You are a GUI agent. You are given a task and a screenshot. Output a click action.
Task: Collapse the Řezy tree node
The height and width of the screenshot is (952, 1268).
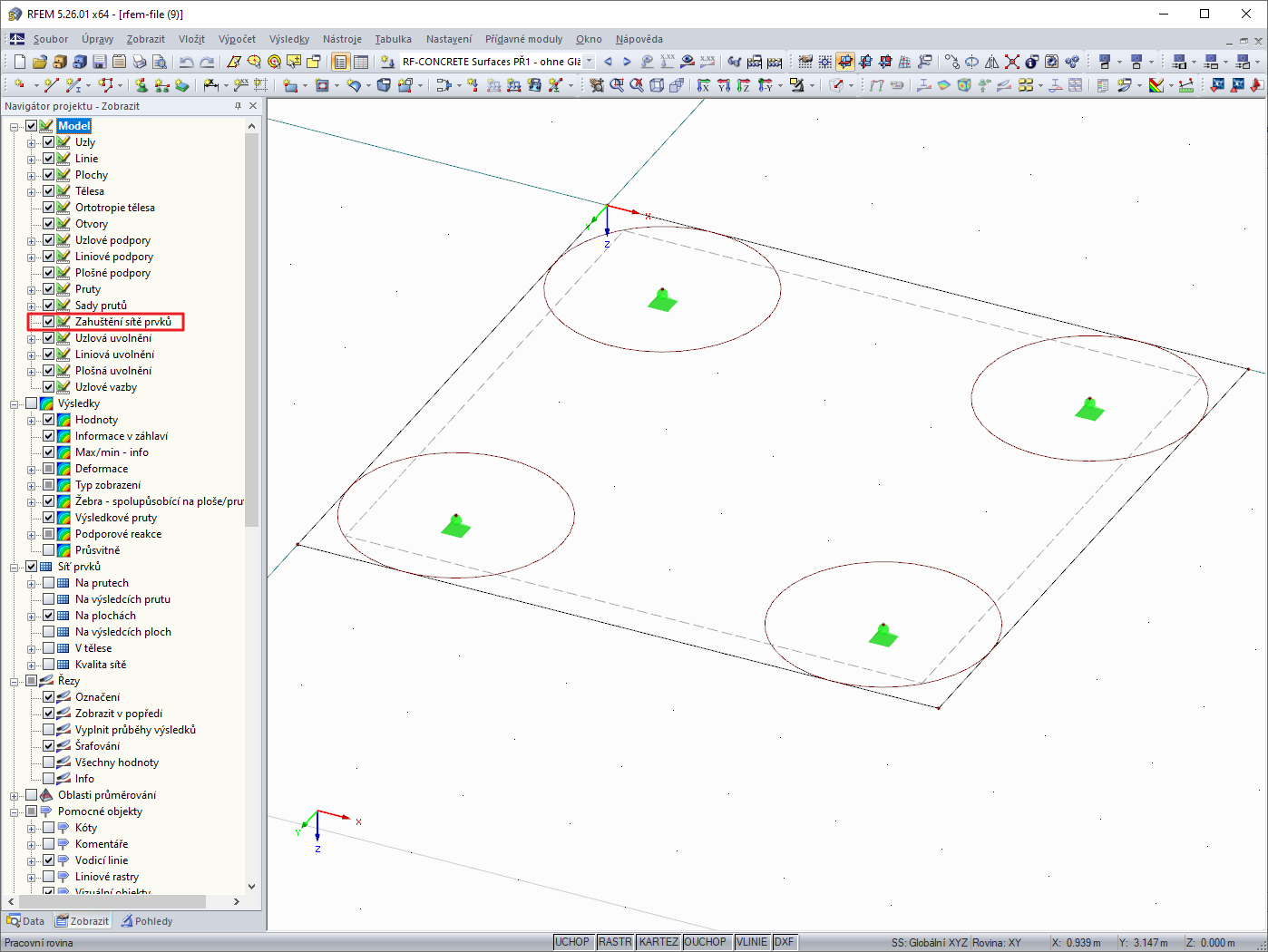click(x=15, y=681)
